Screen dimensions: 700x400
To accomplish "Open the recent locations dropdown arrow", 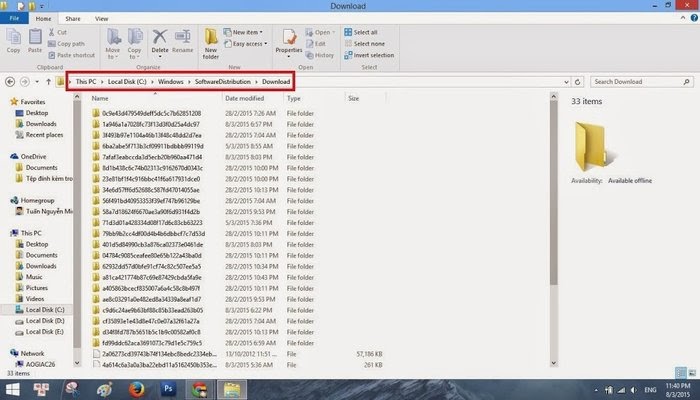I will (37, 82).
